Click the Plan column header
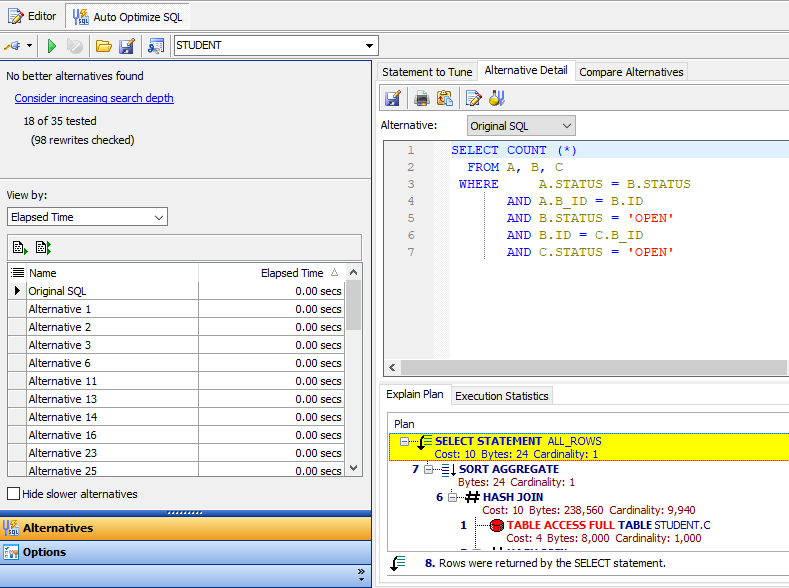 (x=404, y=424)
